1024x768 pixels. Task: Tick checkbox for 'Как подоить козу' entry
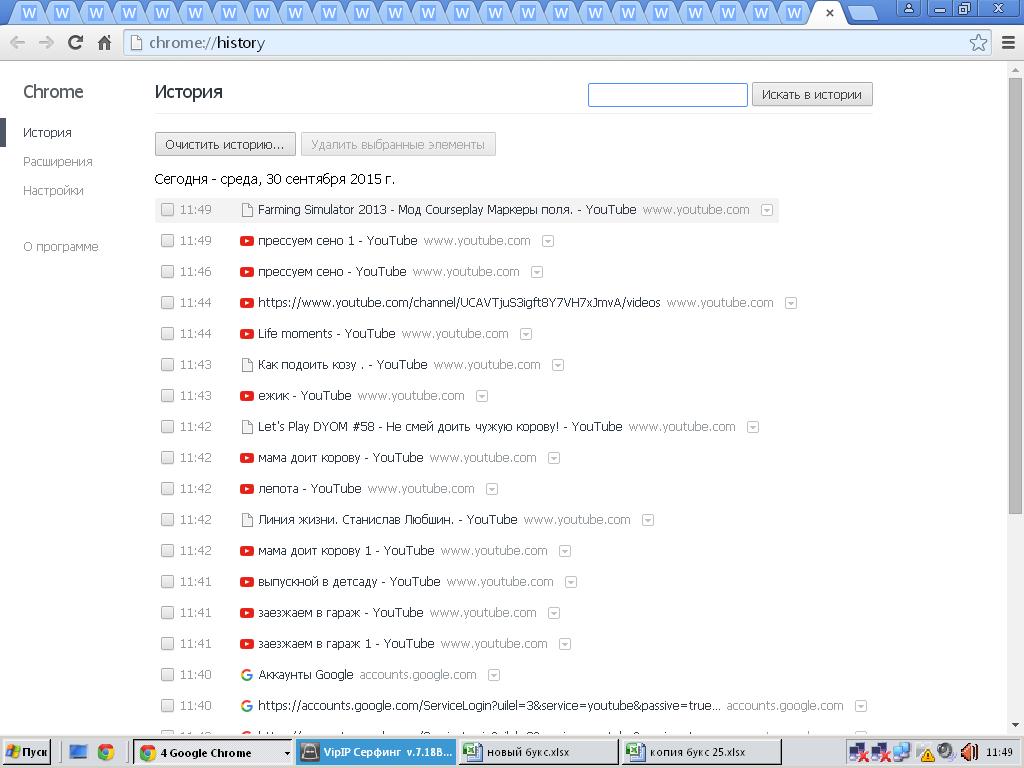pos(168,364)
